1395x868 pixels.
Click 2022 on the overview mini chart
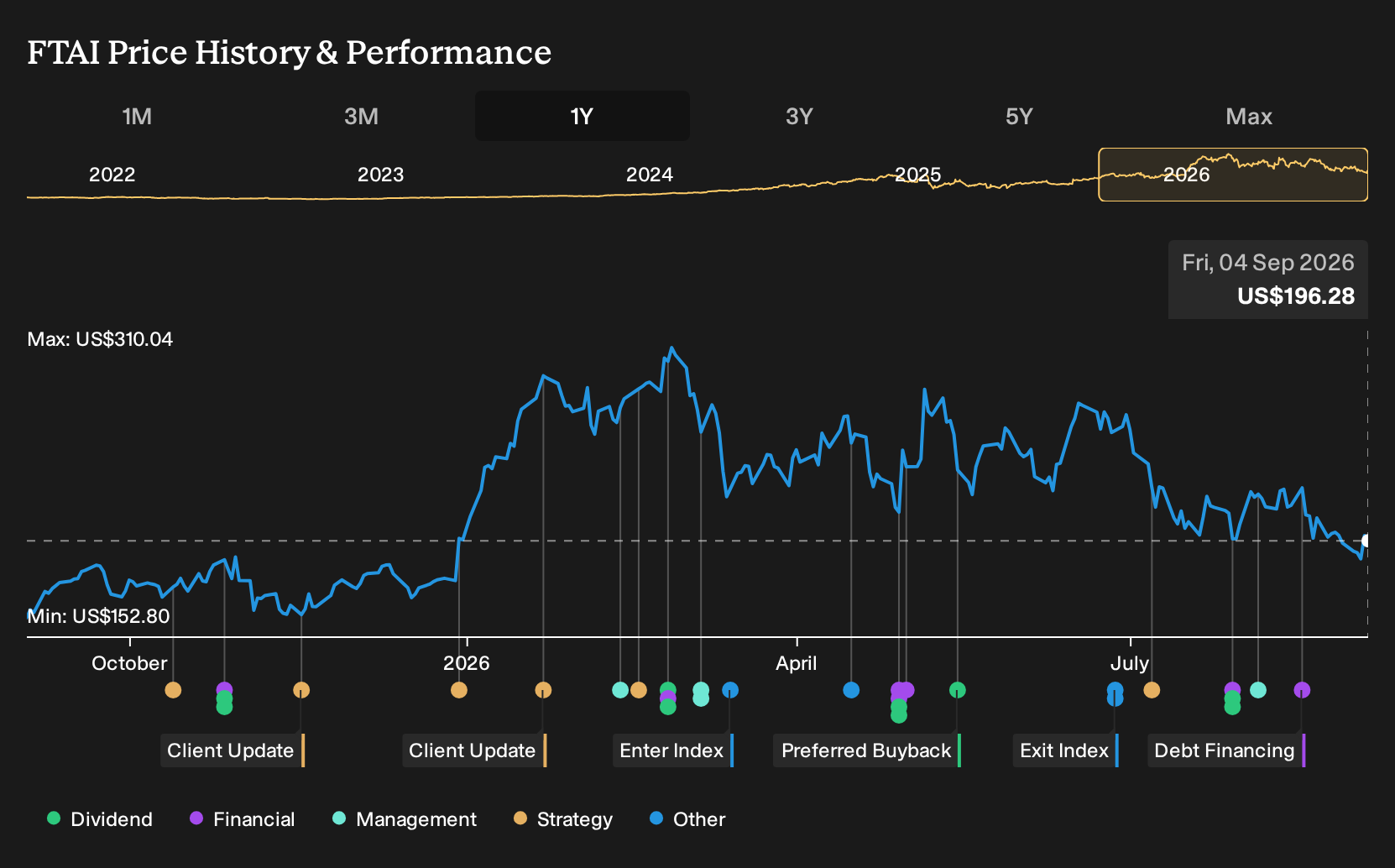pyautogui.click(x=112, y=175)
